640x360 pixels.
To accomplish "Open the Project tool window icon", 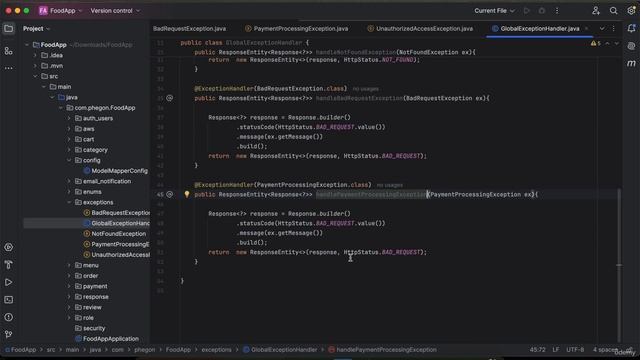I will [x=9, y=29].
